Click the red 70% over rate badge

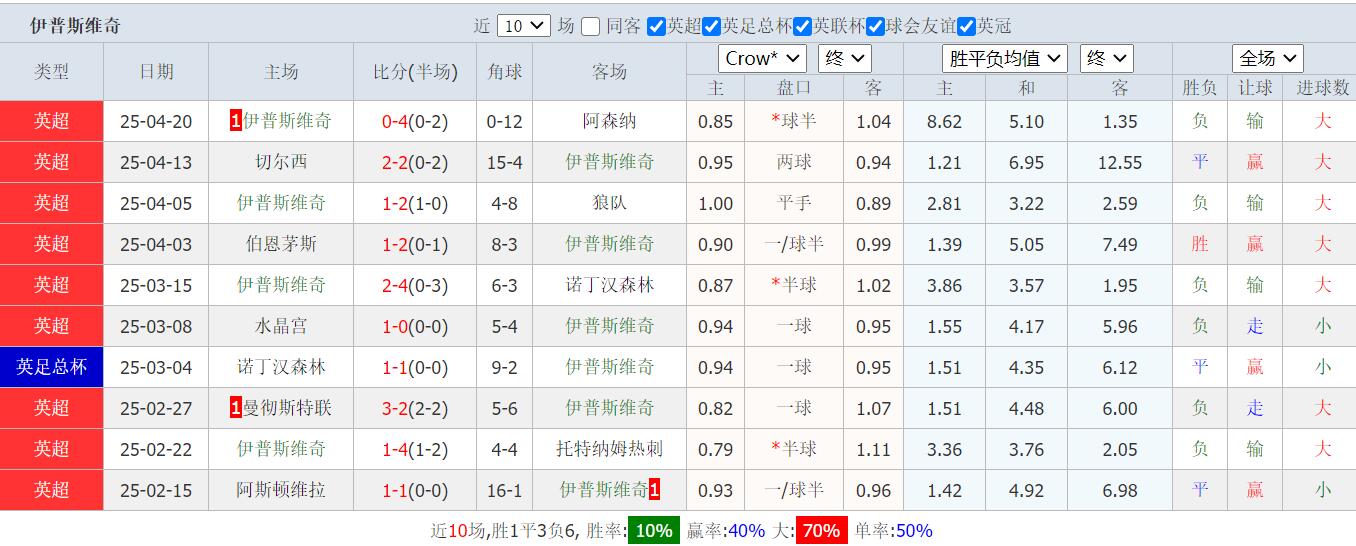point(821,531)
